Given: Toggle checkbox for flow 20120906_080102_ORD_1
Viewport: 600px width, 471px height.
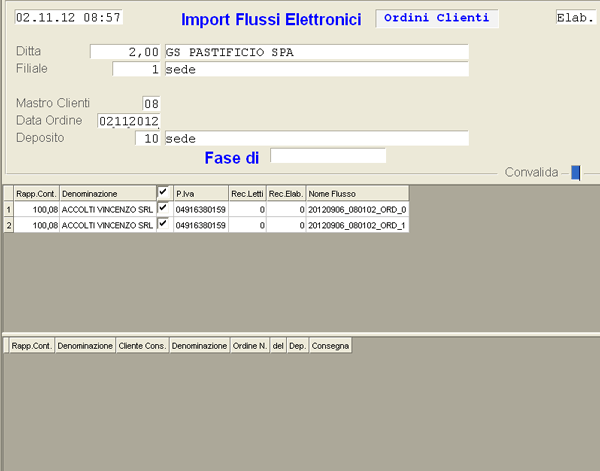Looking at the screenshot, I should pos(163,223).
